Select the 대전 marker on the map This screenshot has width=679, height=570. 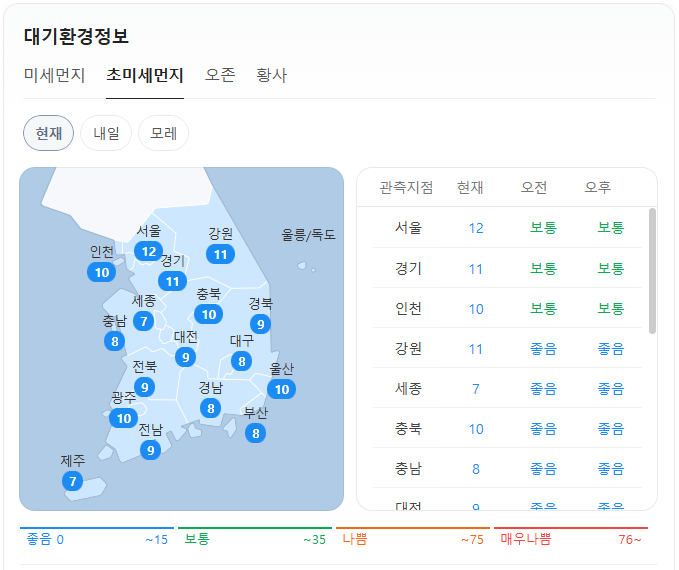[185, 357]
